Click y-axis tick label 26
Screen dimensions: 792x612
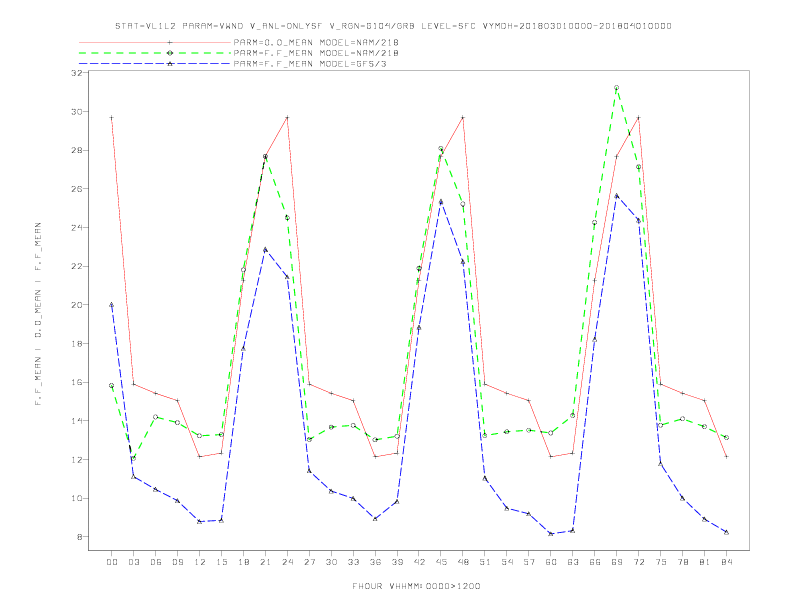[x=77, y=189]
